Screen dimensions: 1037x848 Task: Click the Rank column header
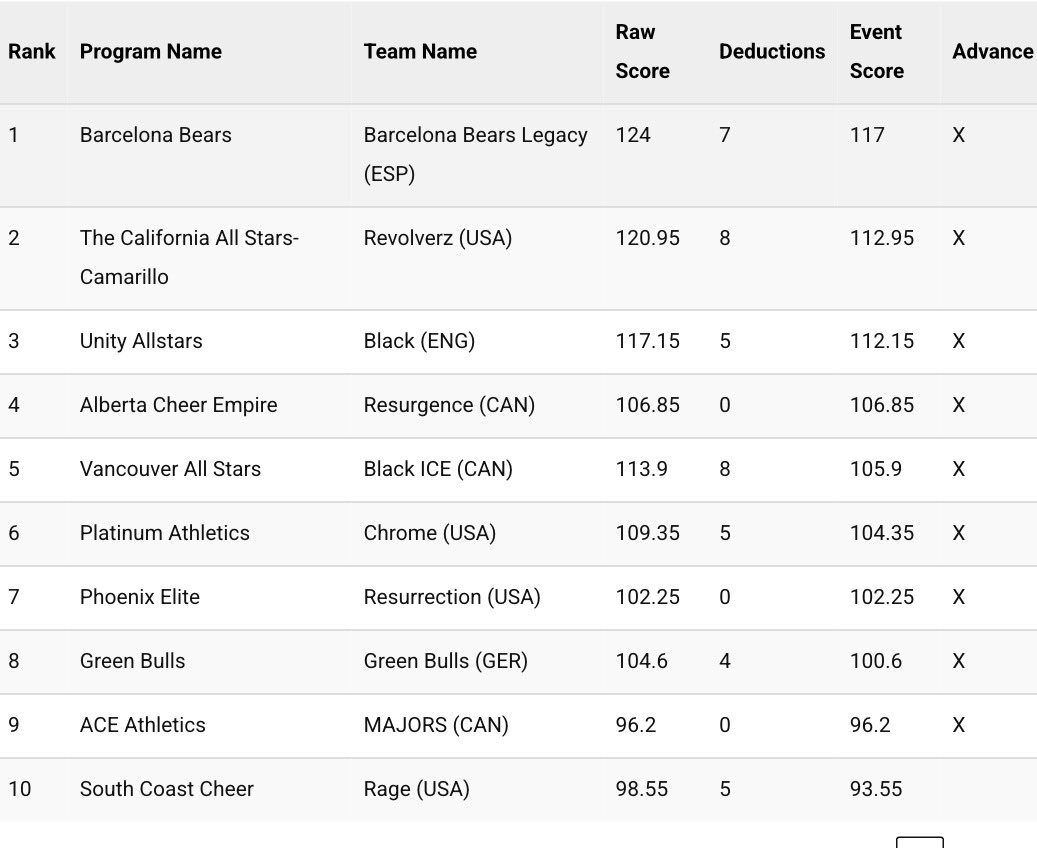click(x=32, y=52)
